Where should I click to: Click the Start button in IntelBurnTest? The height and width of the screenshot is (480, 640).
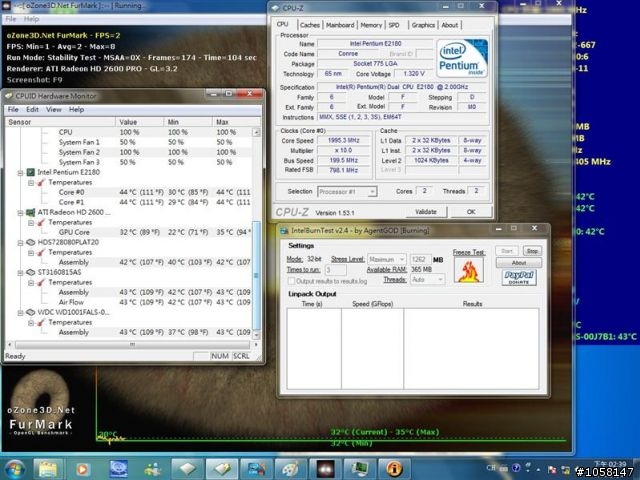pos(507,251)
